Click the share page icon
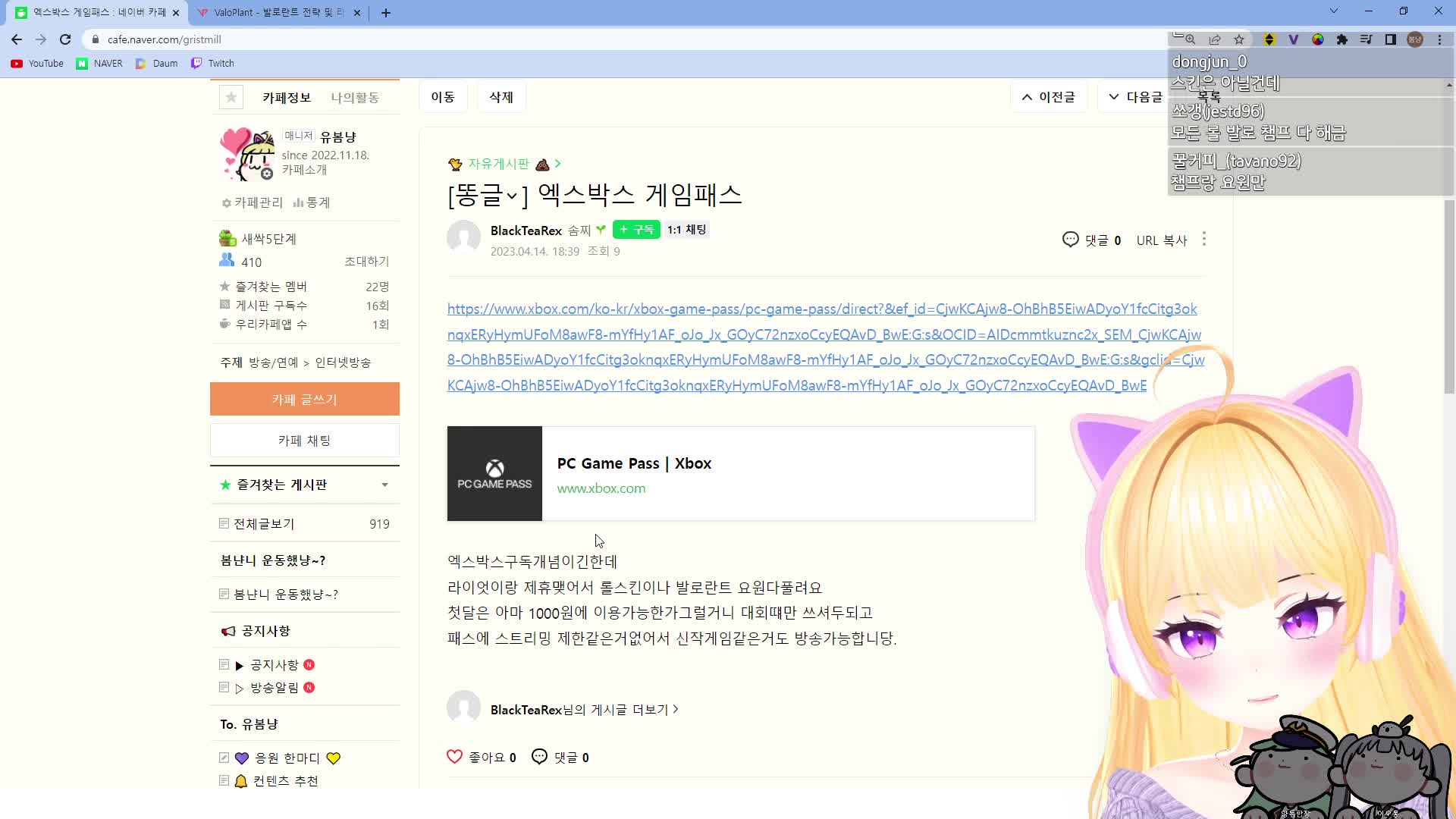Image resolution: width=1456 pixels, height=819 pixels. (1215, 39)
